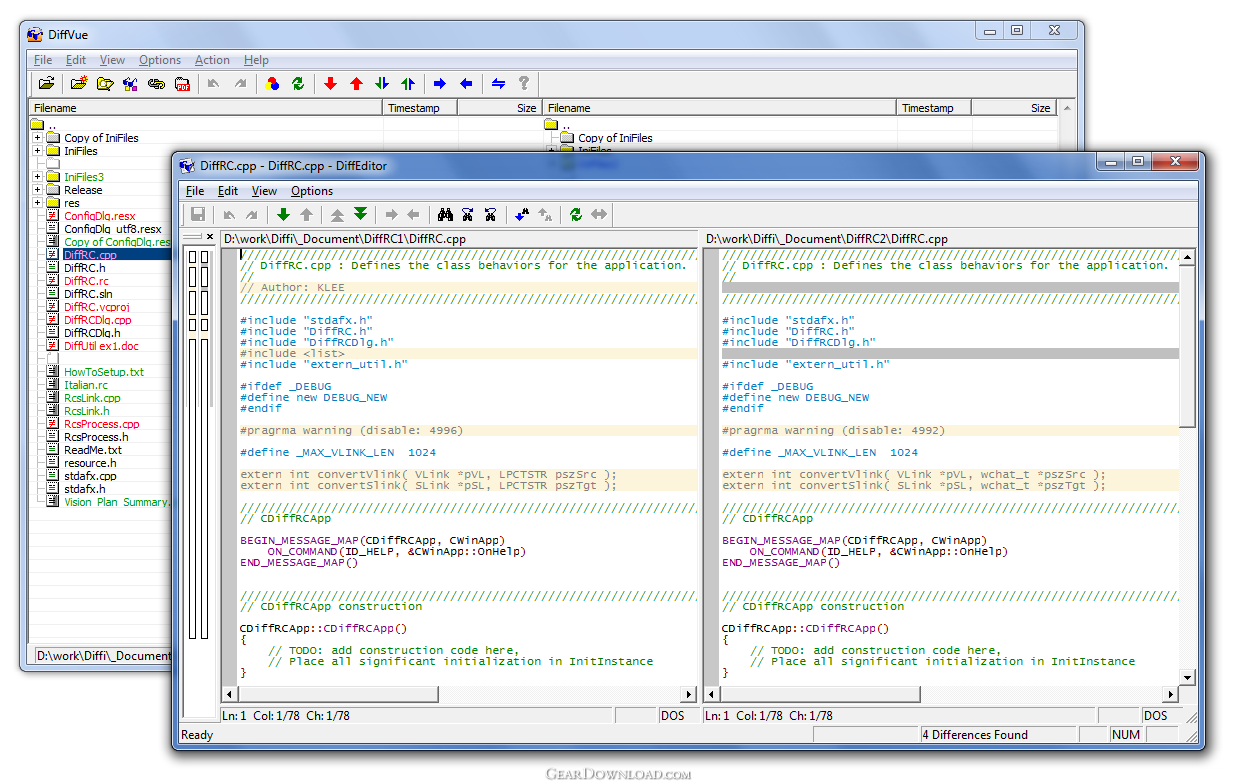Click the gray double up arrow first difference
The height and width of the screenshot is (782, 1236).
[337, 214]
